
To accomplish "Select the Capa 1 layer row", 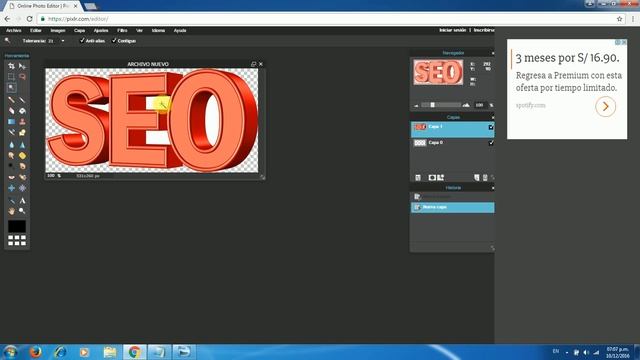I will click(452, 129).
